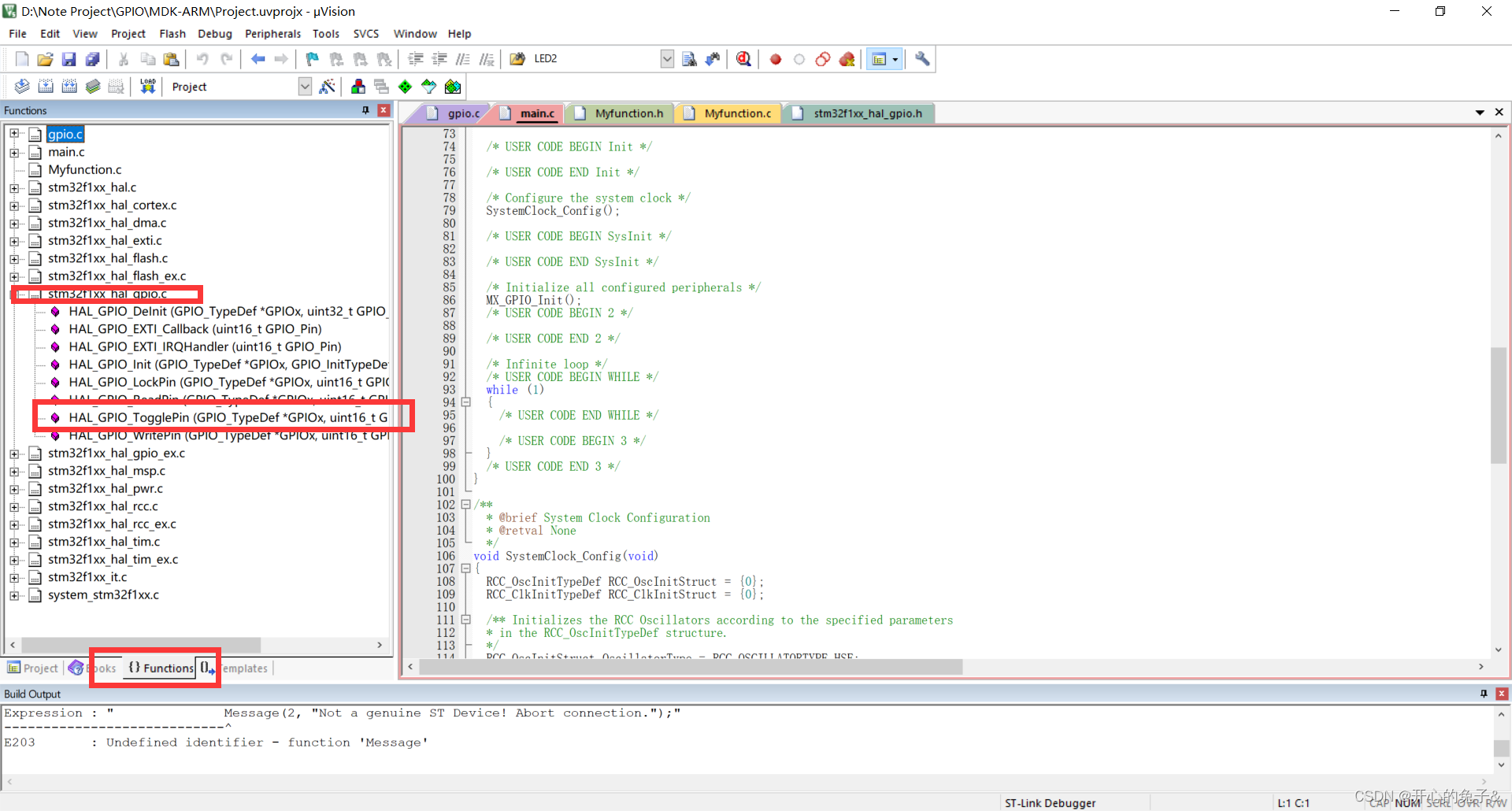
Task: Close the Build Output panel
Action: [1502, 694]
